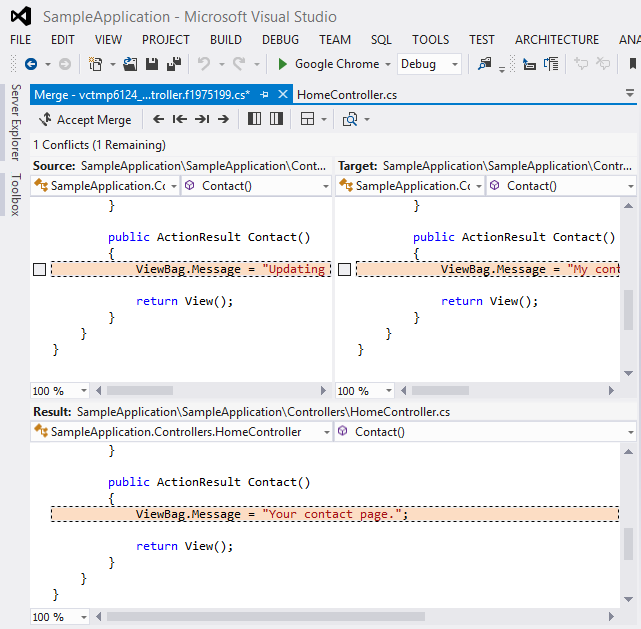Click the Navigate Backward arrow icon
The image size is (641, 629).
[x=31, y=64]
